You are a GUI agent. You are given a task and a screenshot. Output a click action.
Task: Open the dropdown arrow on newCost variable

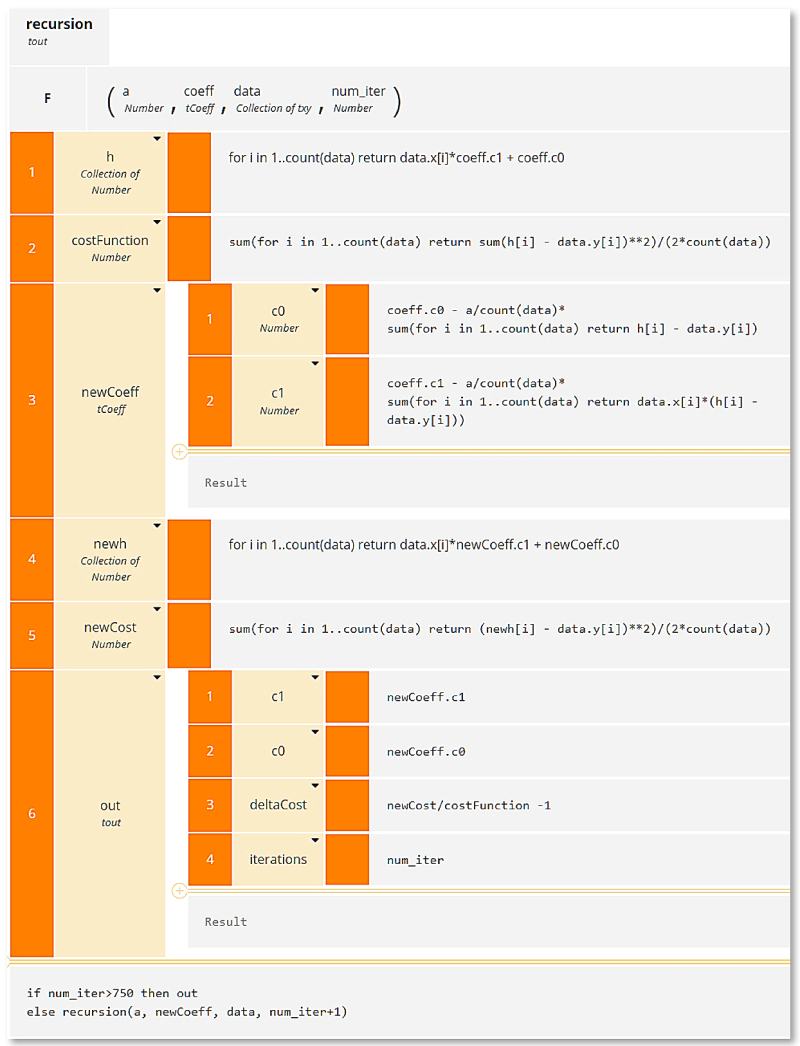click(x=157, y=609)
